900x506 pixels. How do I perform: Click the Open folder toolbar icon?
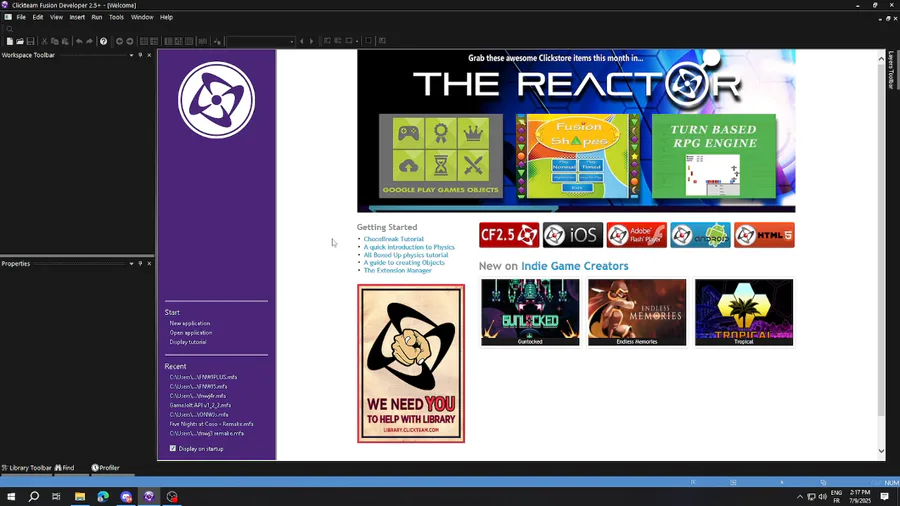coord(20,41)
